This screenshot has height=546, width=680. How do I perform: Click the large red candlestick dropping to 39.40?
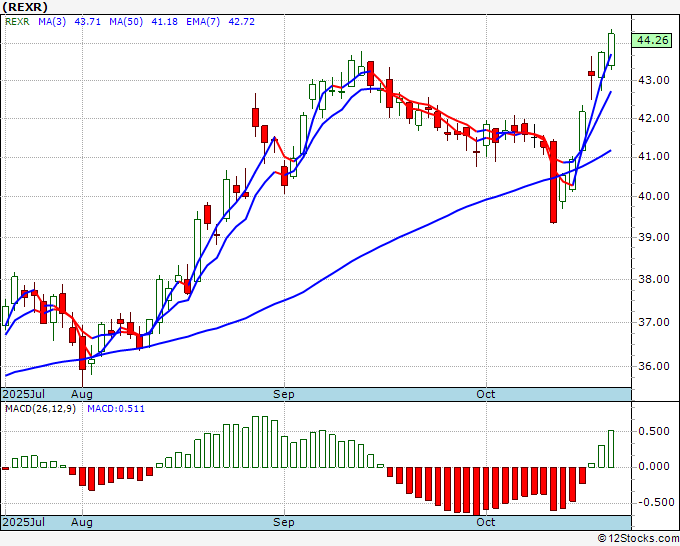tap(553, 182)
